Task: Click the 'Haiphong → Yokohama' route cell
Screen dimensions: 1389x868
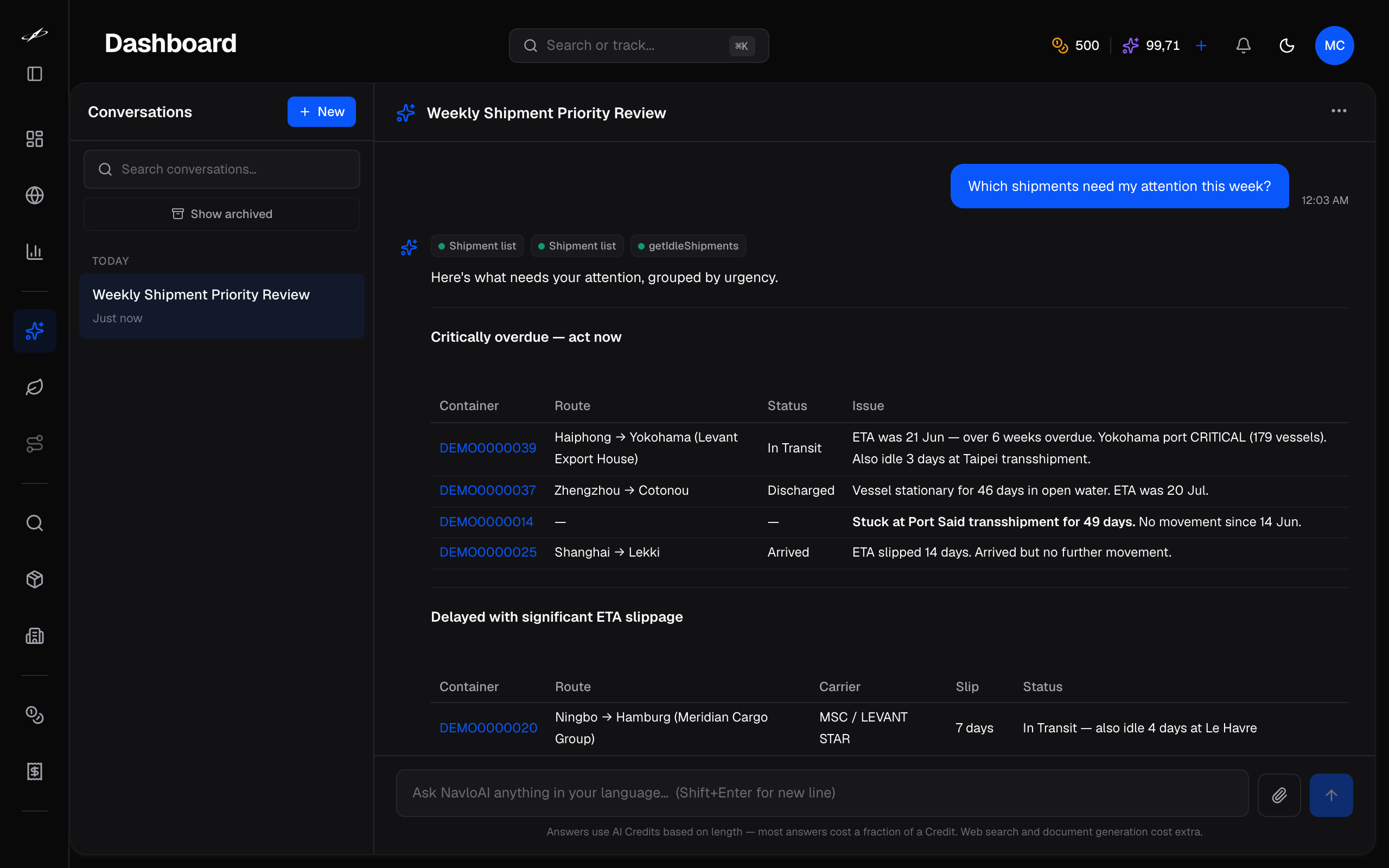Action: 646,448
